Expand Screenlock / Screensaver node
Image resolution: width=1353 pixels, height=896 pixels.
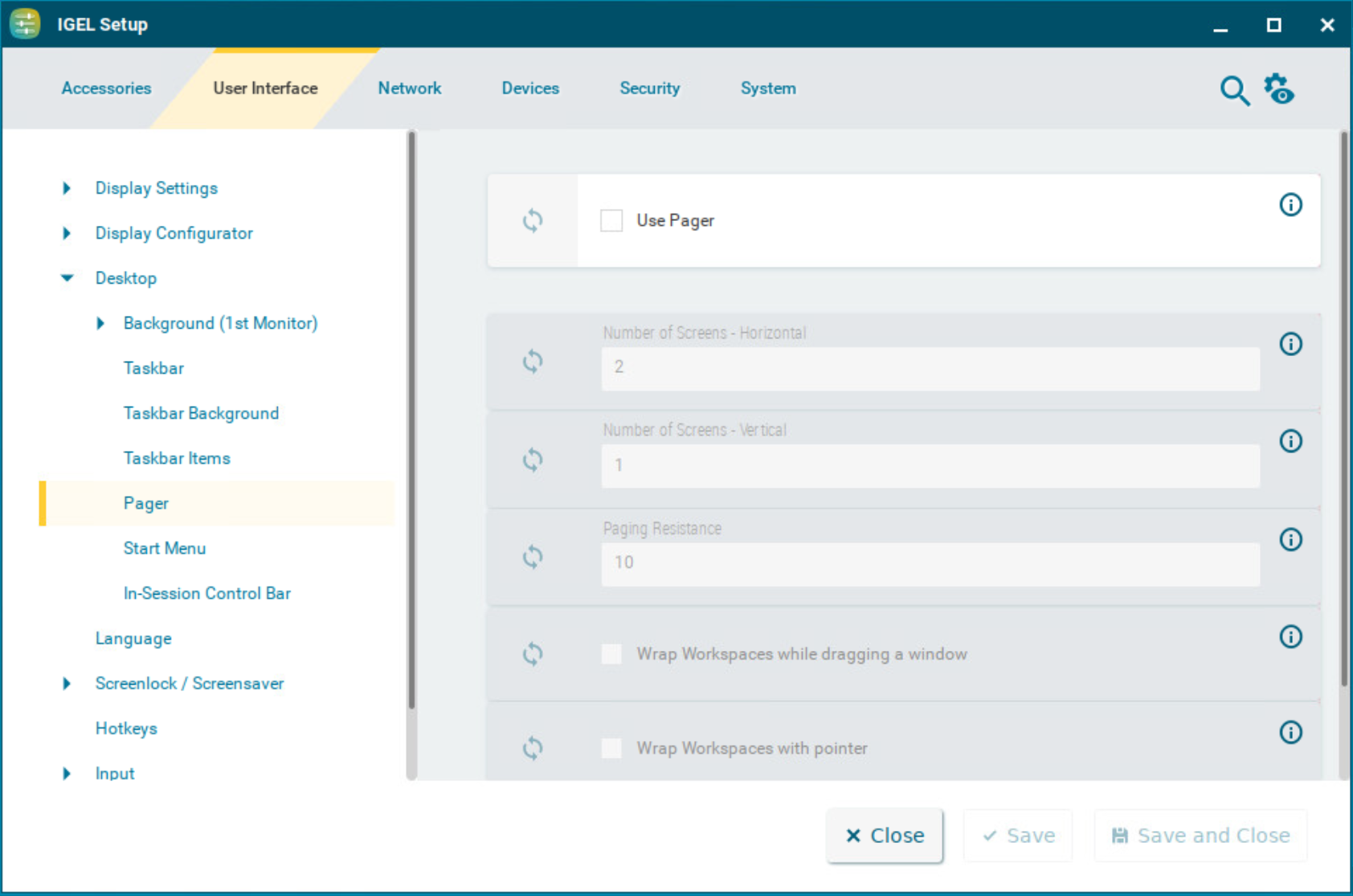(x=67, y=683)
